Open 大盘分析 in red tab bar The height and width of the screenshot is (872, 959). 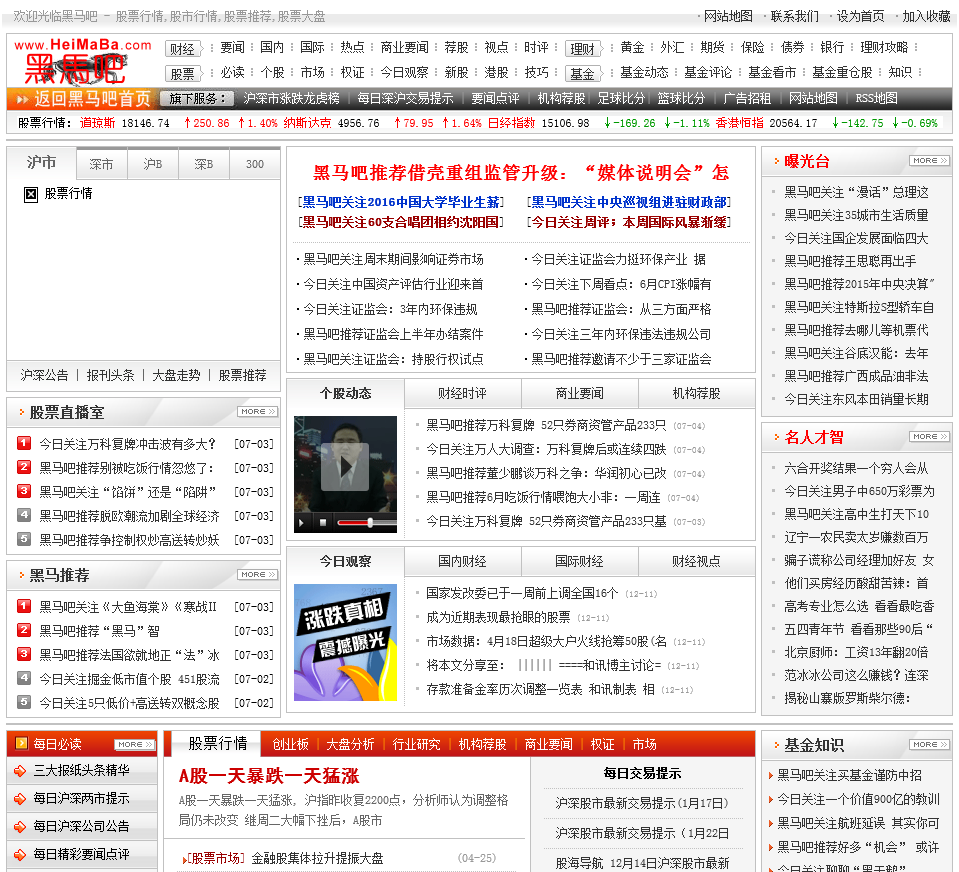click(x=350, y=744)
